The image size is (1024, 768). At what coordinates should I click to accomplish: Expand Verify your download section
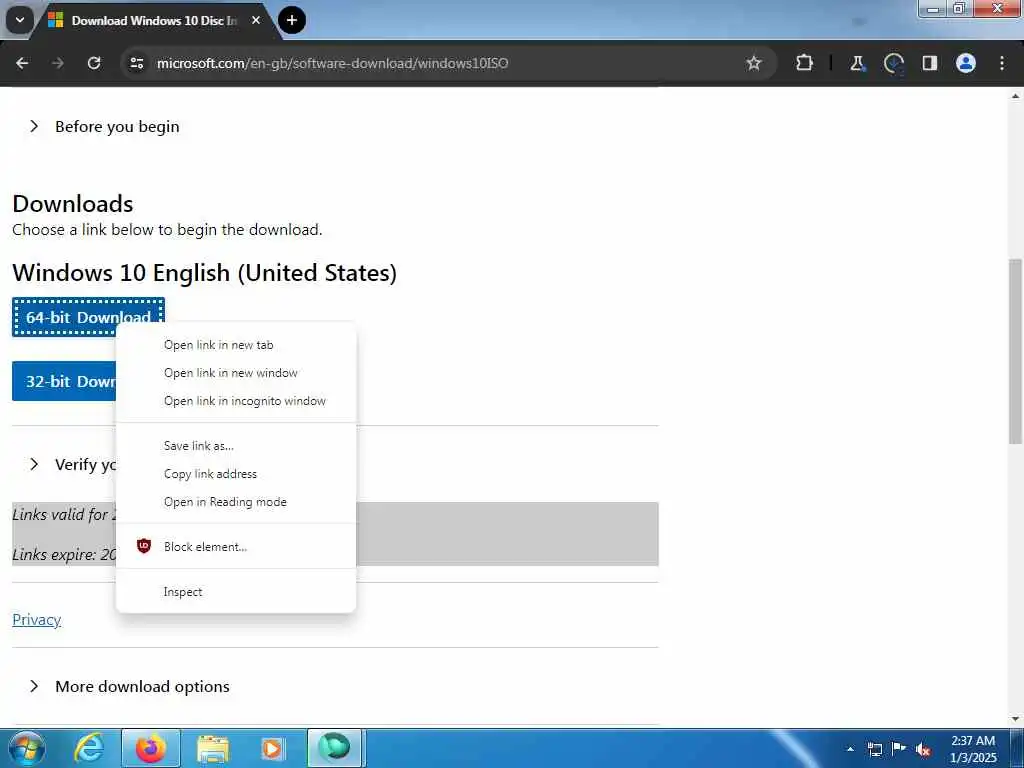tap(72, 464)
